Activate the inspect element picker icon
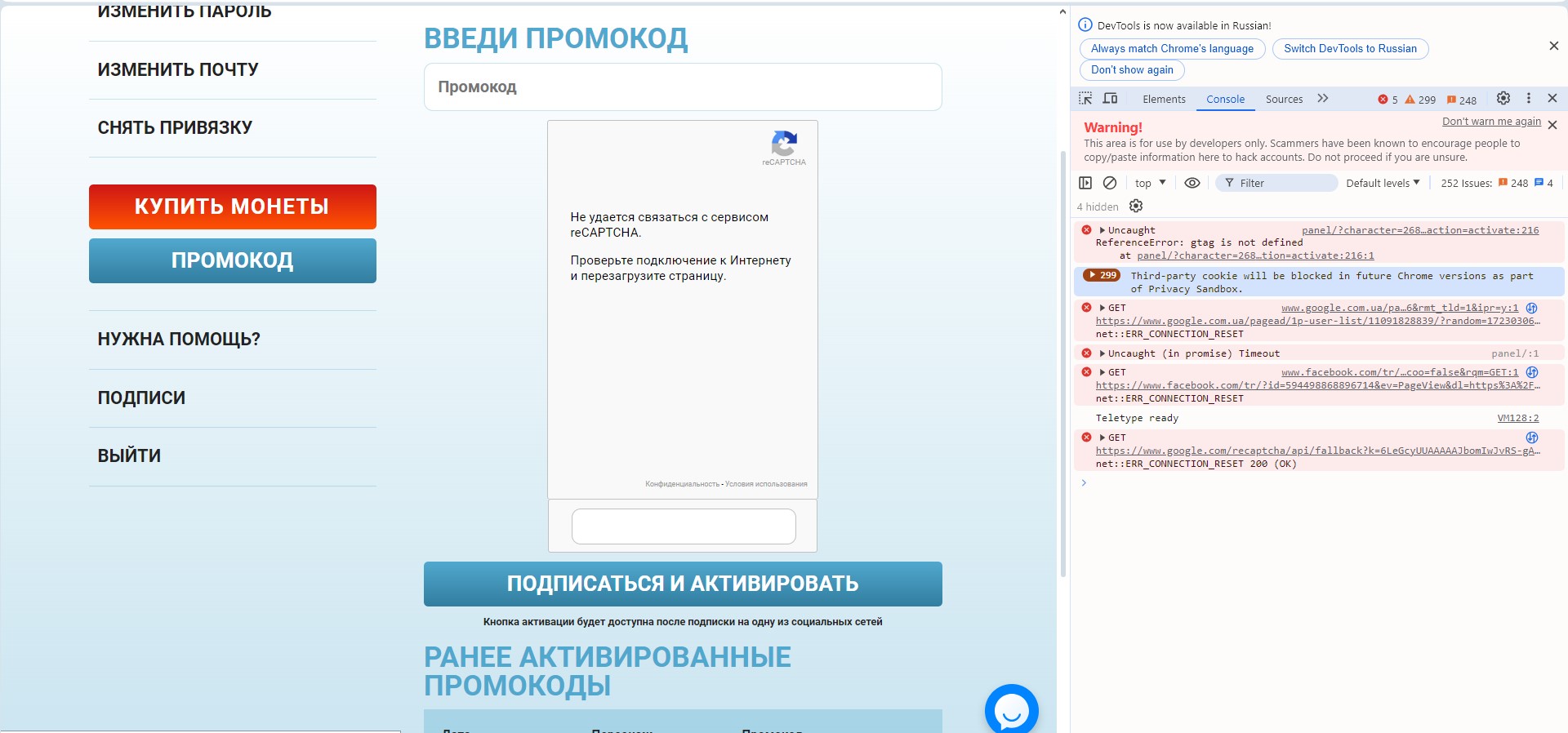This screenshot has height=733, width=1568. pos(1085,99)
